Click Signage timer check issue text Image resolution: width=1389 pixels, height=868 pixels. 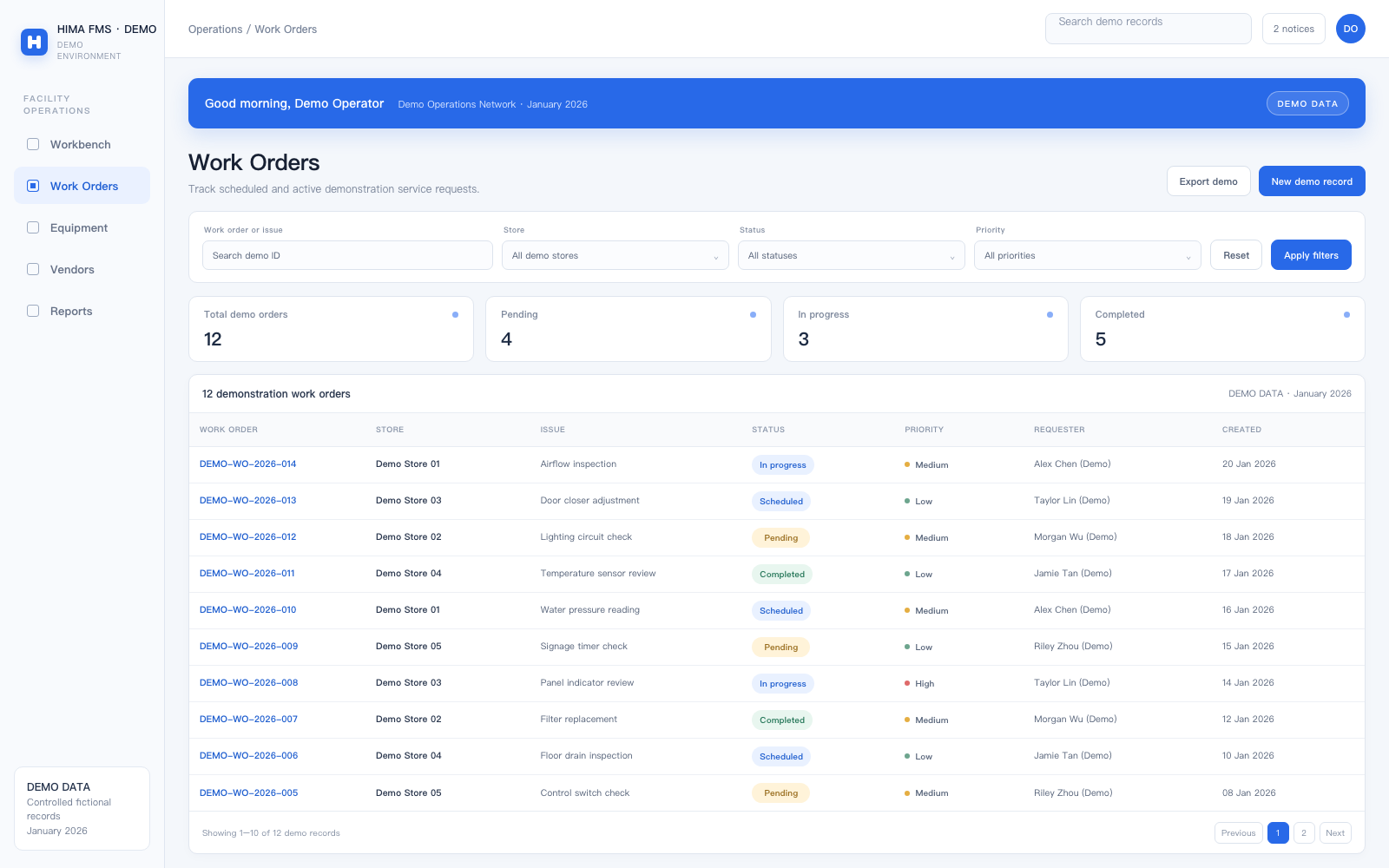584,647
